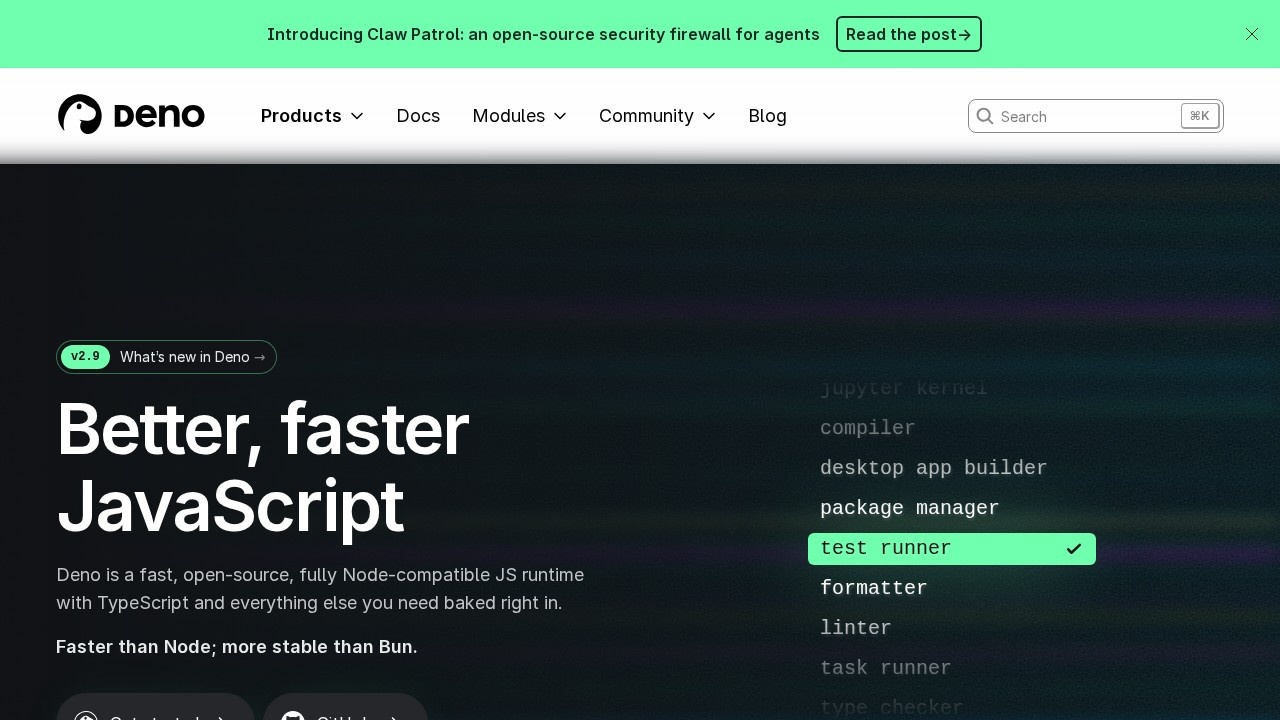Click the v2.9 version badge
Screen dimensions: 1280x720
coord(85,357)
